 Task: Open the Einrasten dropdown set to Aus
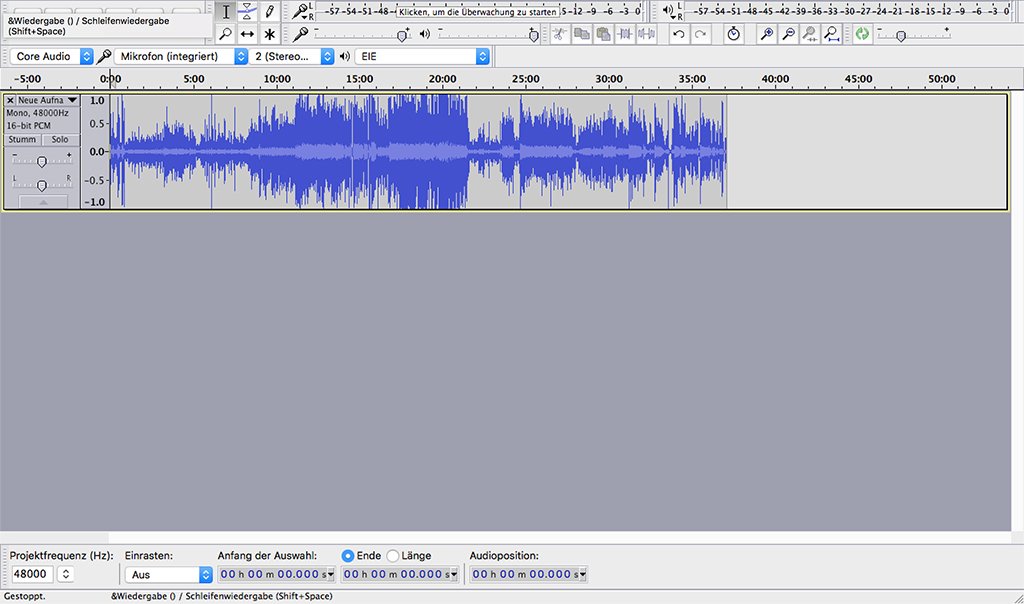(x=168, y=574)
